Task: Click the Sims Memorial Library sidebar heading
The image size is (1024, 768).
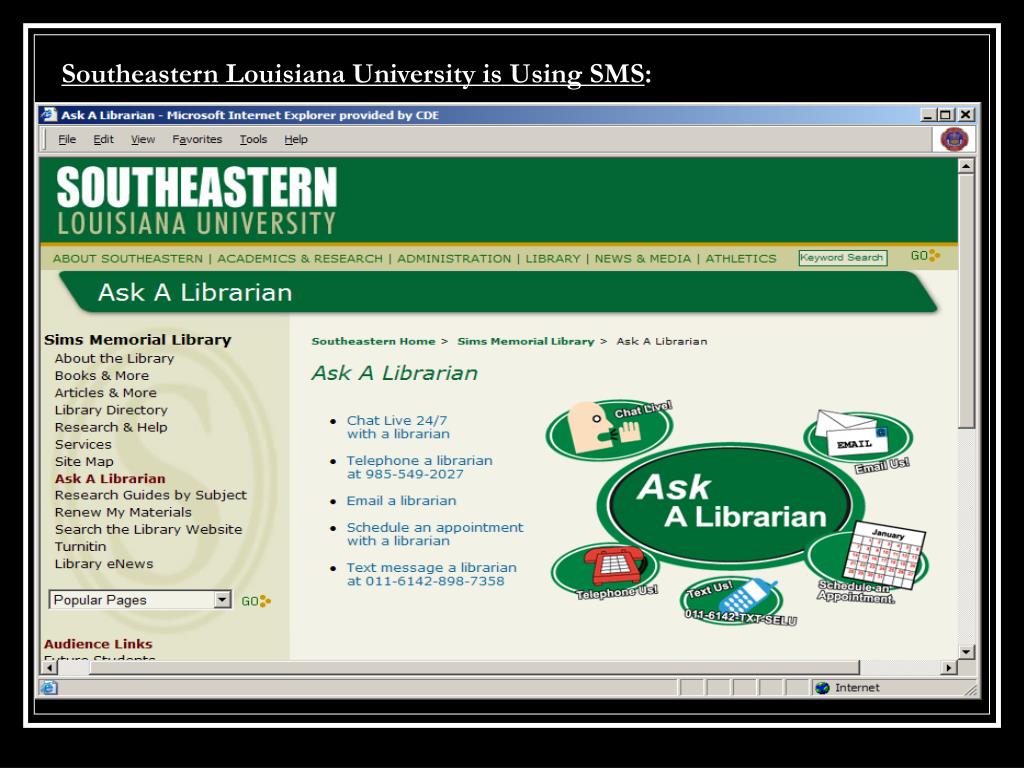Action: coord(138,340)
